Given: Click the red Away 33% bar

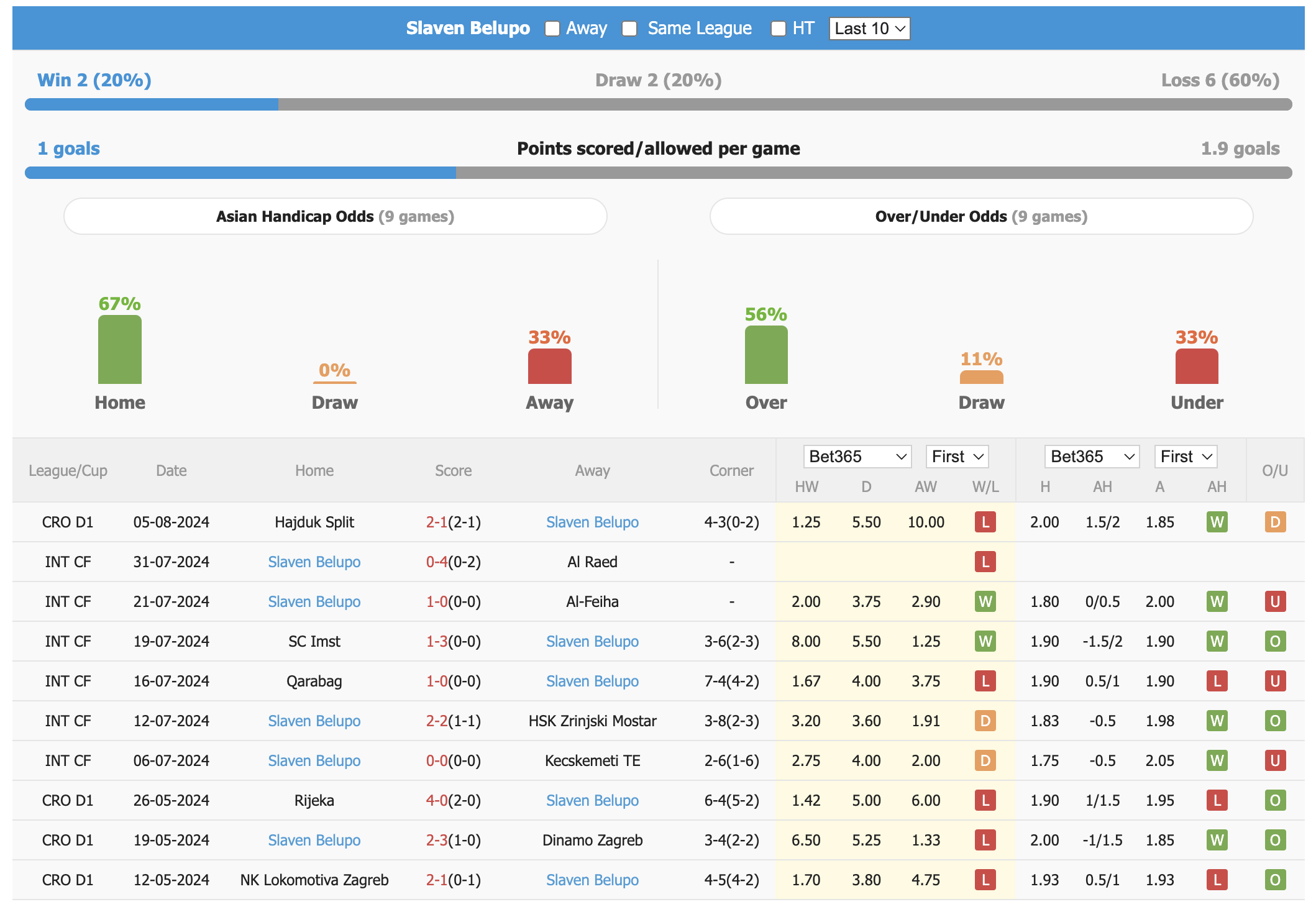Looking at the screenshot, I should (x=550, y=367).
